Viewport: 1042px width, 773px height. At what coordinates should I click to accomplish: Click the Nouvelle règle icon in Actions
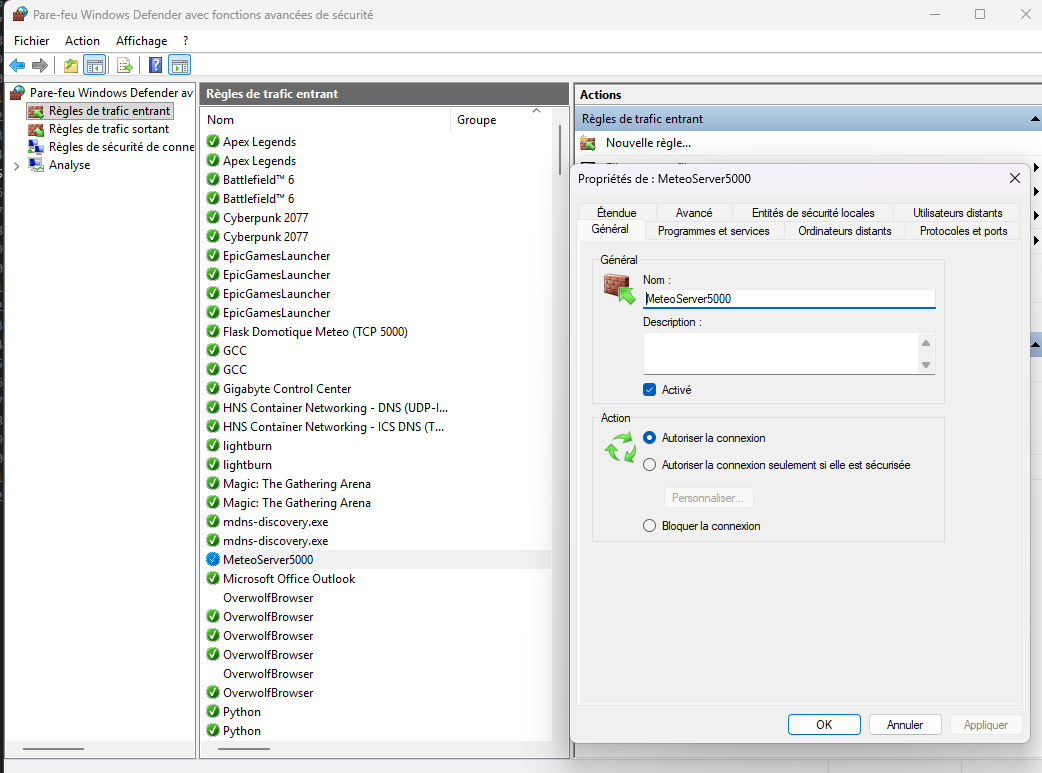[590, 142]
